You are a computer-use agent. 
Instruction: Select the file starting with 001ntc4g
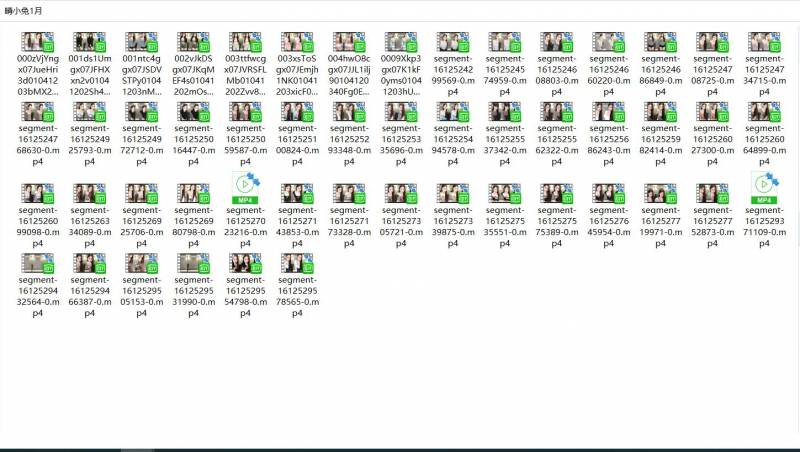[x=141, y=42]
